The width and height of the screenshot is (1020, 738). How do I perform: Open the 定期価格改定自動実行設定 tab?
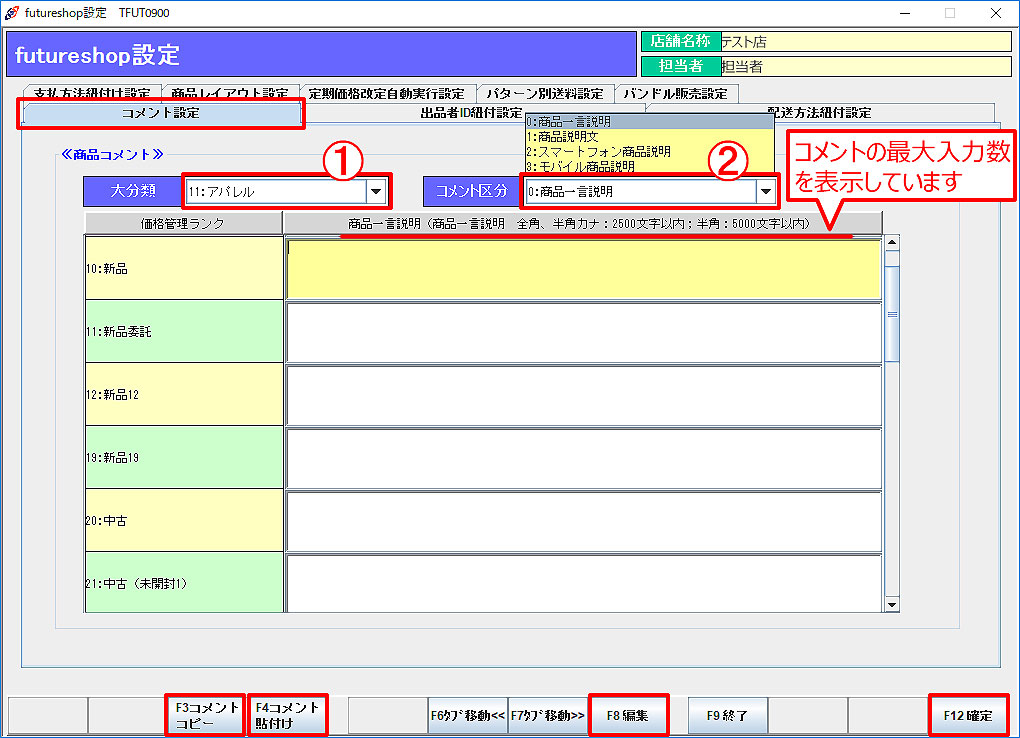[x=386, y=94]
